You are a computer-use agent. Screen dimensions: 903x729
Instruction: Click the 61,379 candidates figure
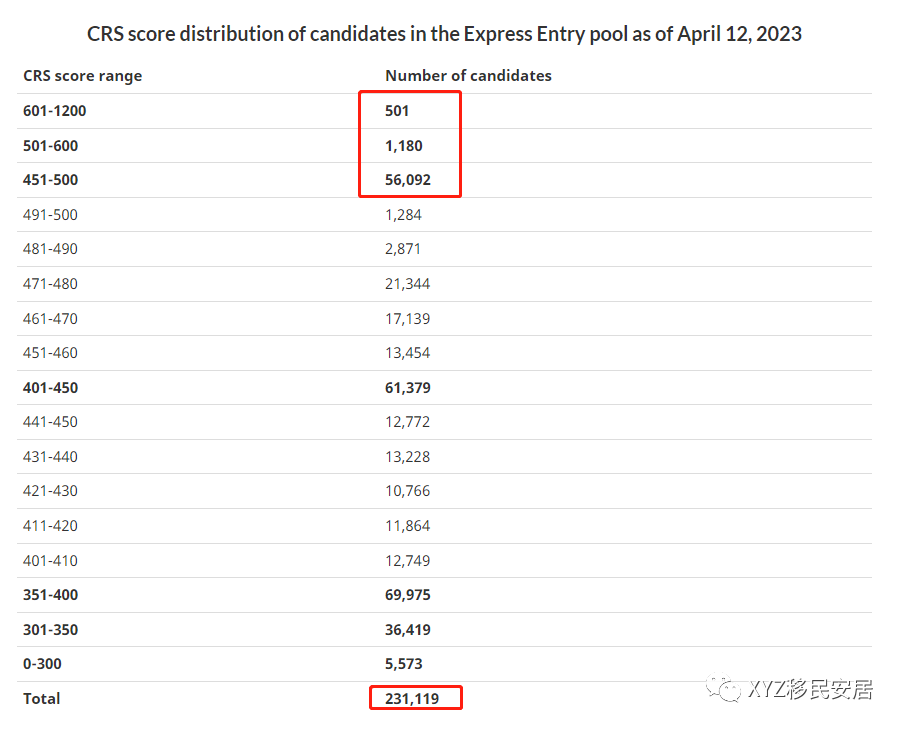pyautogui.click(x=408, y=388)
